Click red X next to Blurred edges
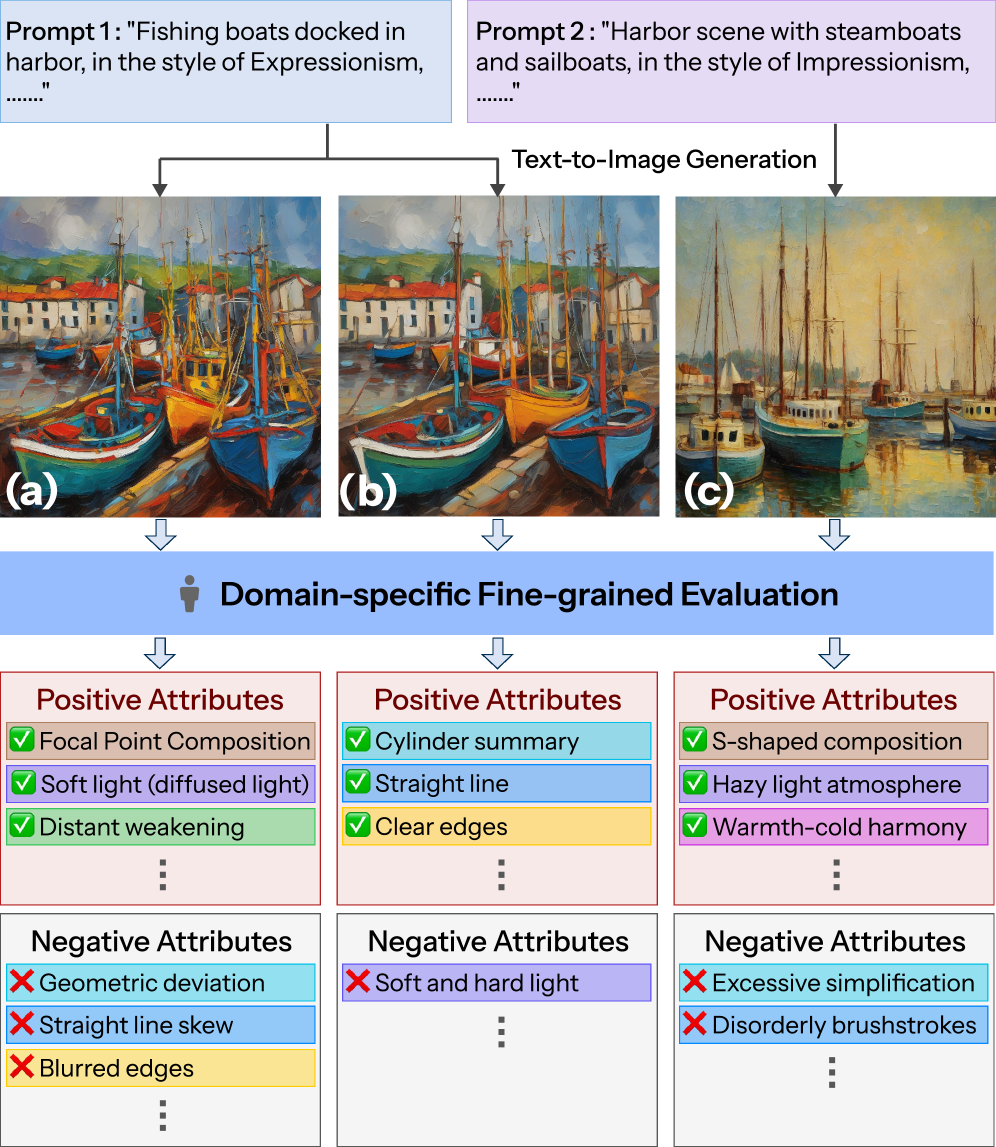This screenshot has width=996, height=1147. tap(22, 1067)
